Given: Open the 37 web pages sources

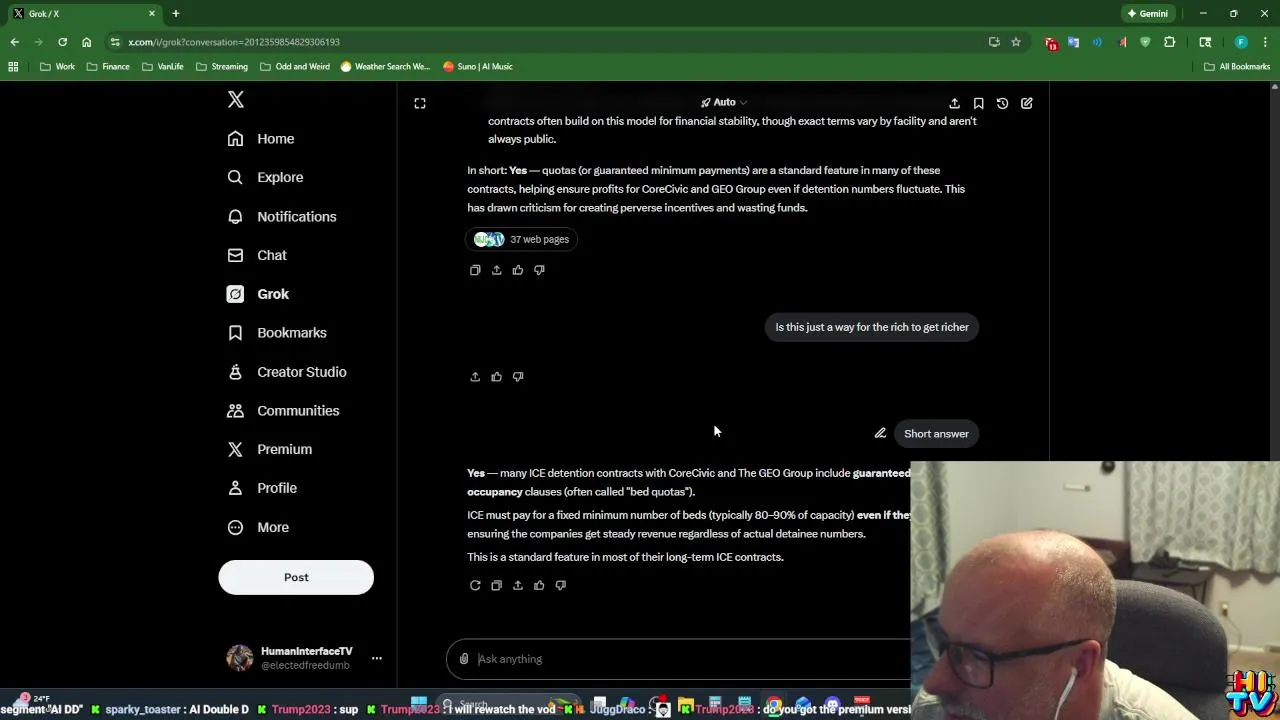Looking at the screenshot, I should (x=522, y=239).
